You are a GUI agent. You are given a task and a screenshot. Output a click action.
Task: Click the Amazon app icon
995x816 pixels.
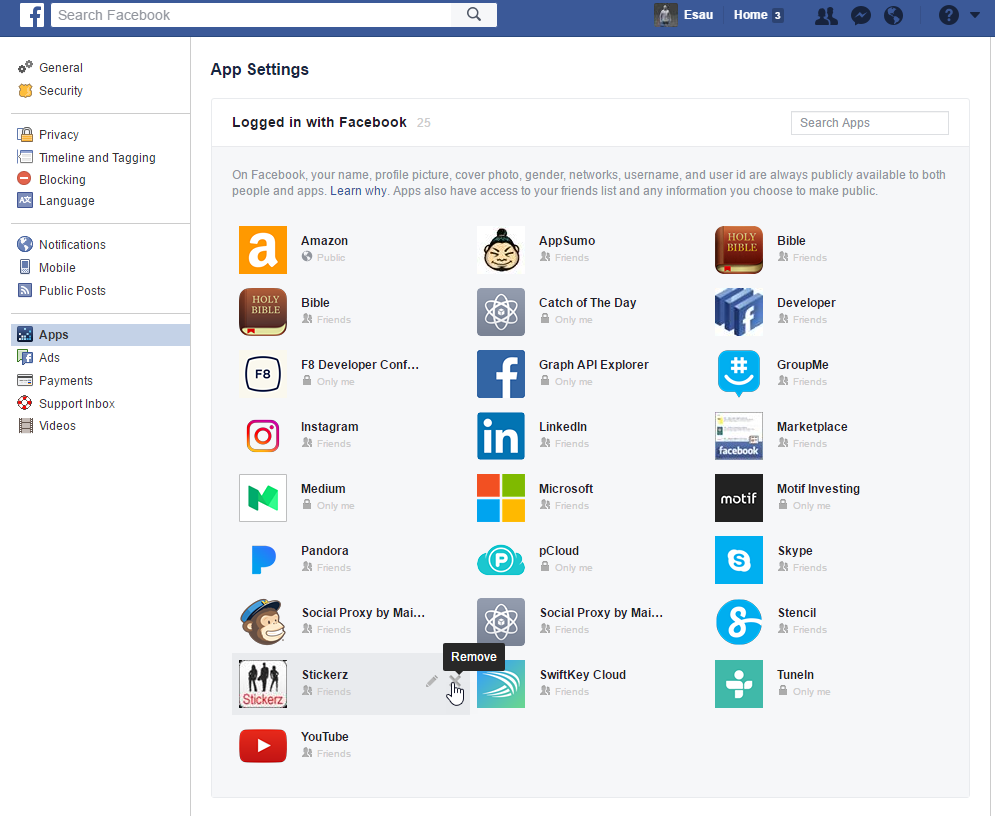coord(262,250)
